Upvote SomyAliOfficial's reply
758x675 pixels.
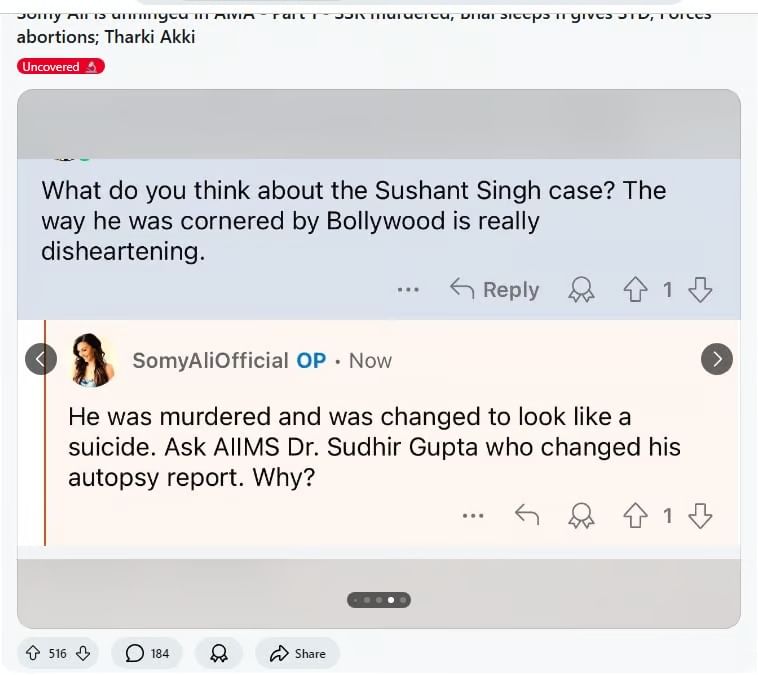636,516
